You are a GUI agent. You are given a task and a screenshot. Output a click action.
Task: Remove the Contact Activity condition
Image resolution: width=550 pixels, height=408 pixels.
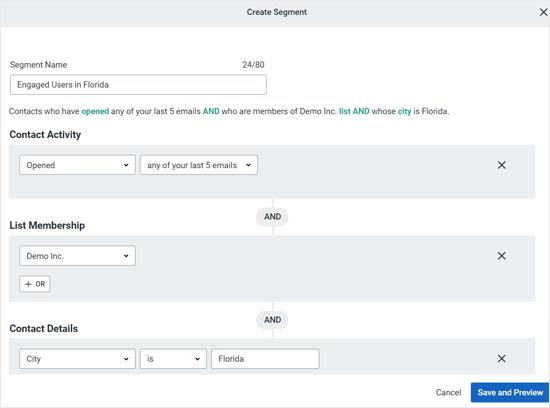tap(502, 165)
